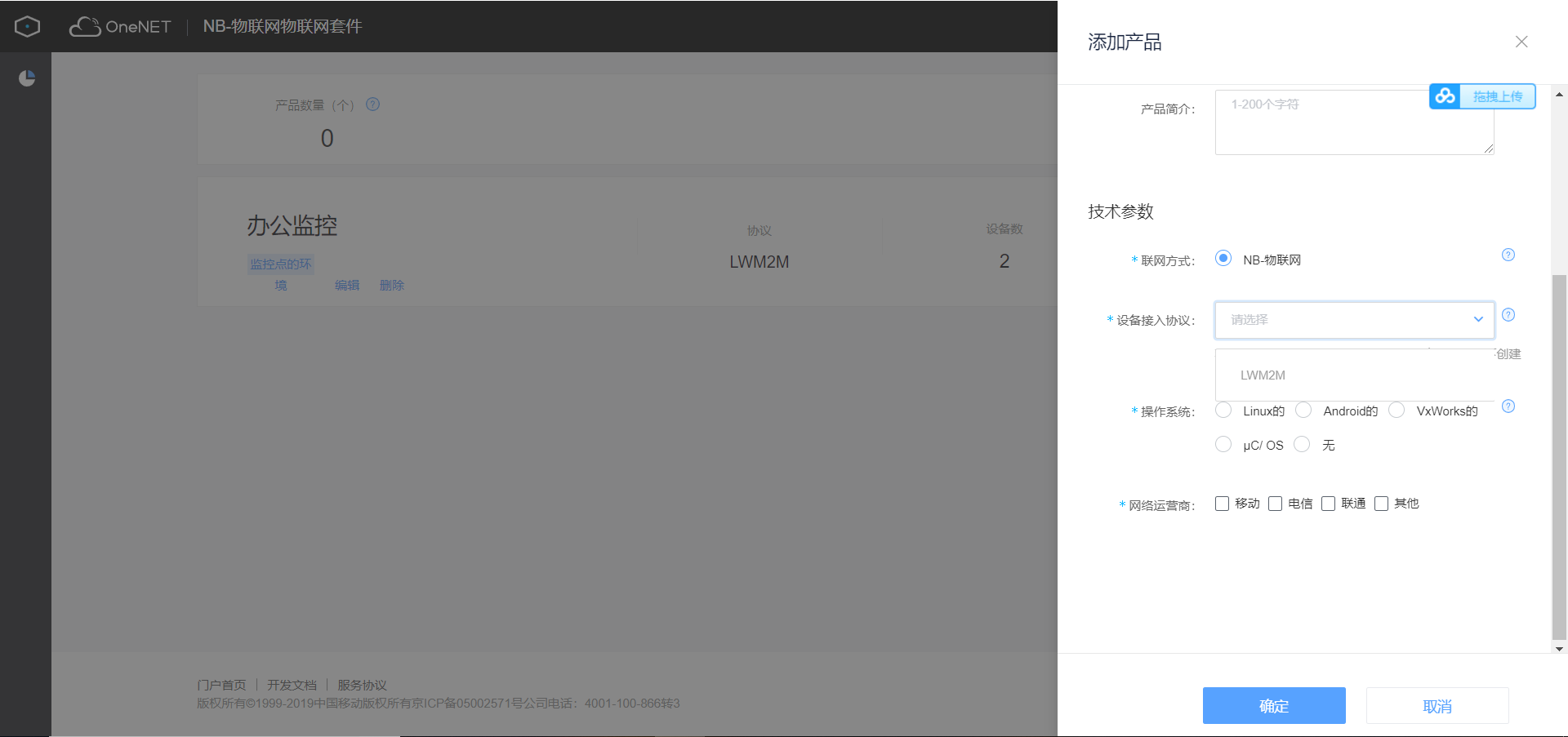
Task: Click the product count value 0
Action: point(327,138)
